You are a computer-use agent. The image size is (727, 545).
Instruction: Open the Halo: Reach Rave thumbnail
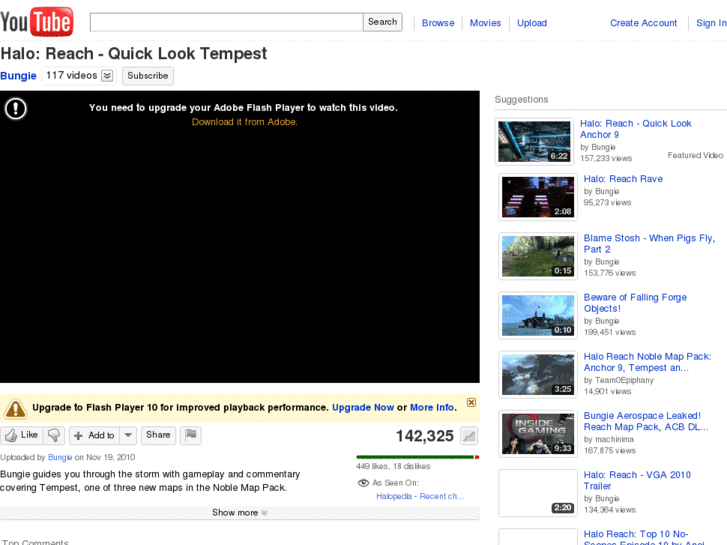tap(538, 197)
